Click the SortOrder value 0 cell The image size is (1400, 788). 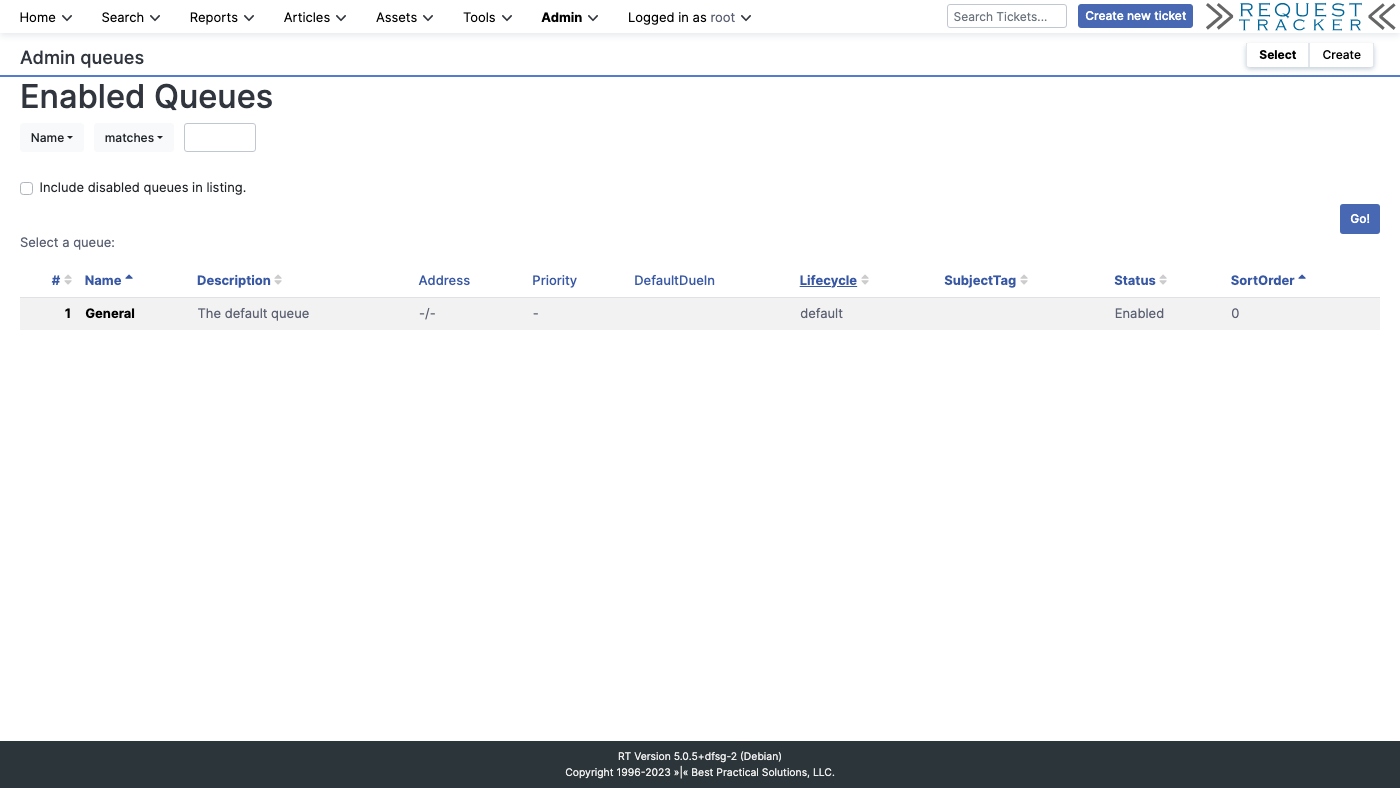click(x=1235, y=313)
